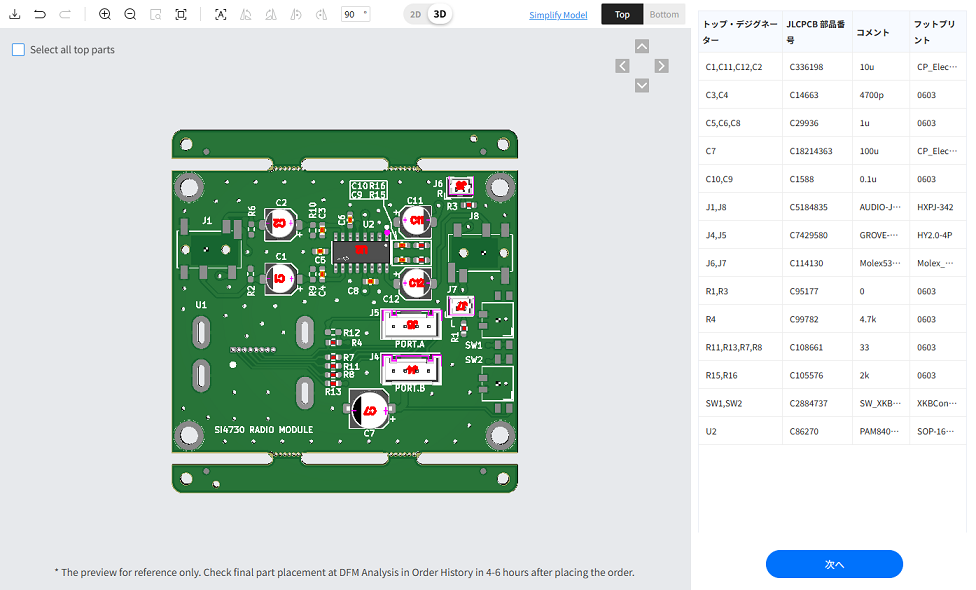
Task: Pan the board view right with the arrow
Action: (661, 66)
